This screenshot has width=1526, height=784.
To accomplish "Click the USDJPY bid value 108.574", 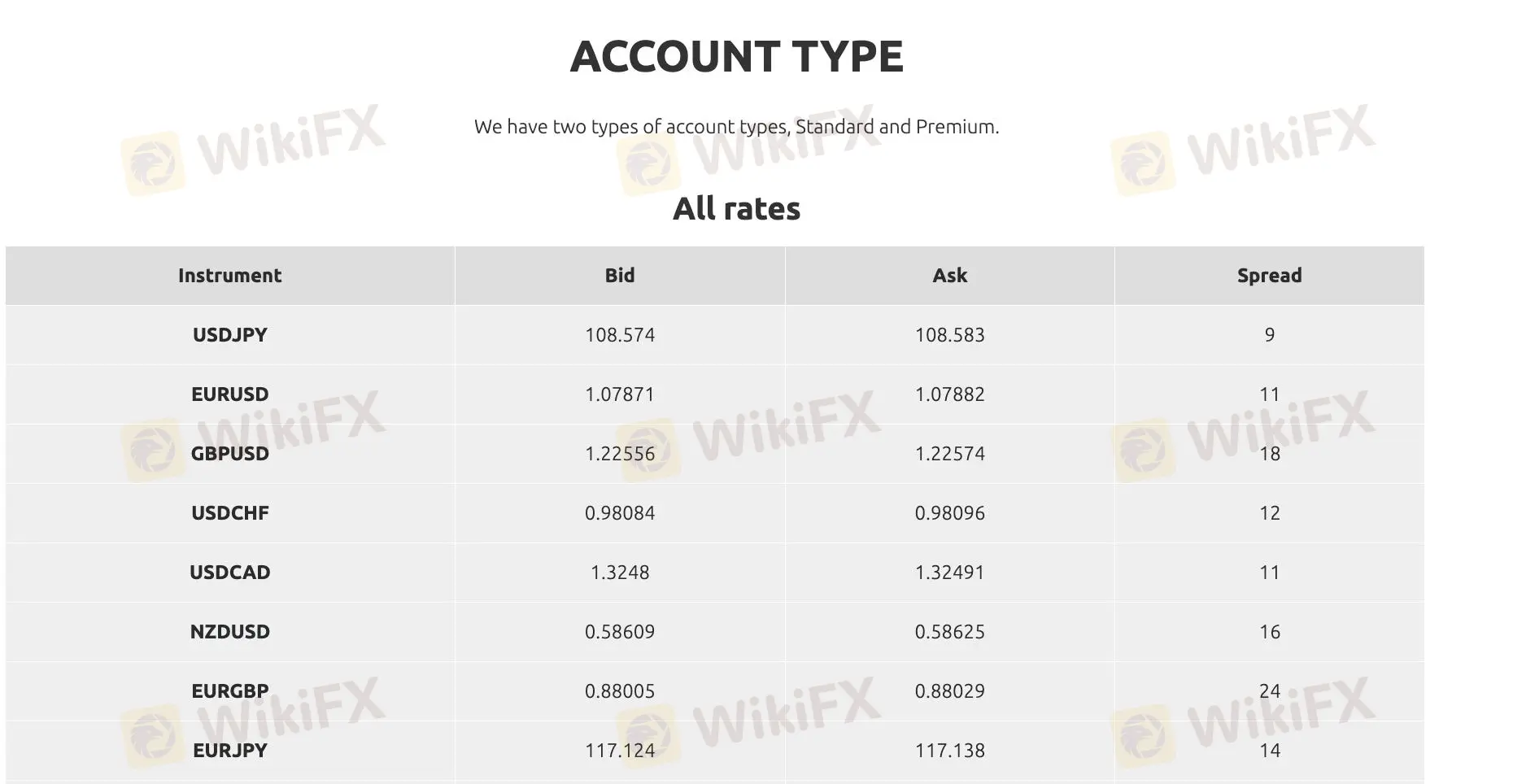I will click(x=620, y=335).
